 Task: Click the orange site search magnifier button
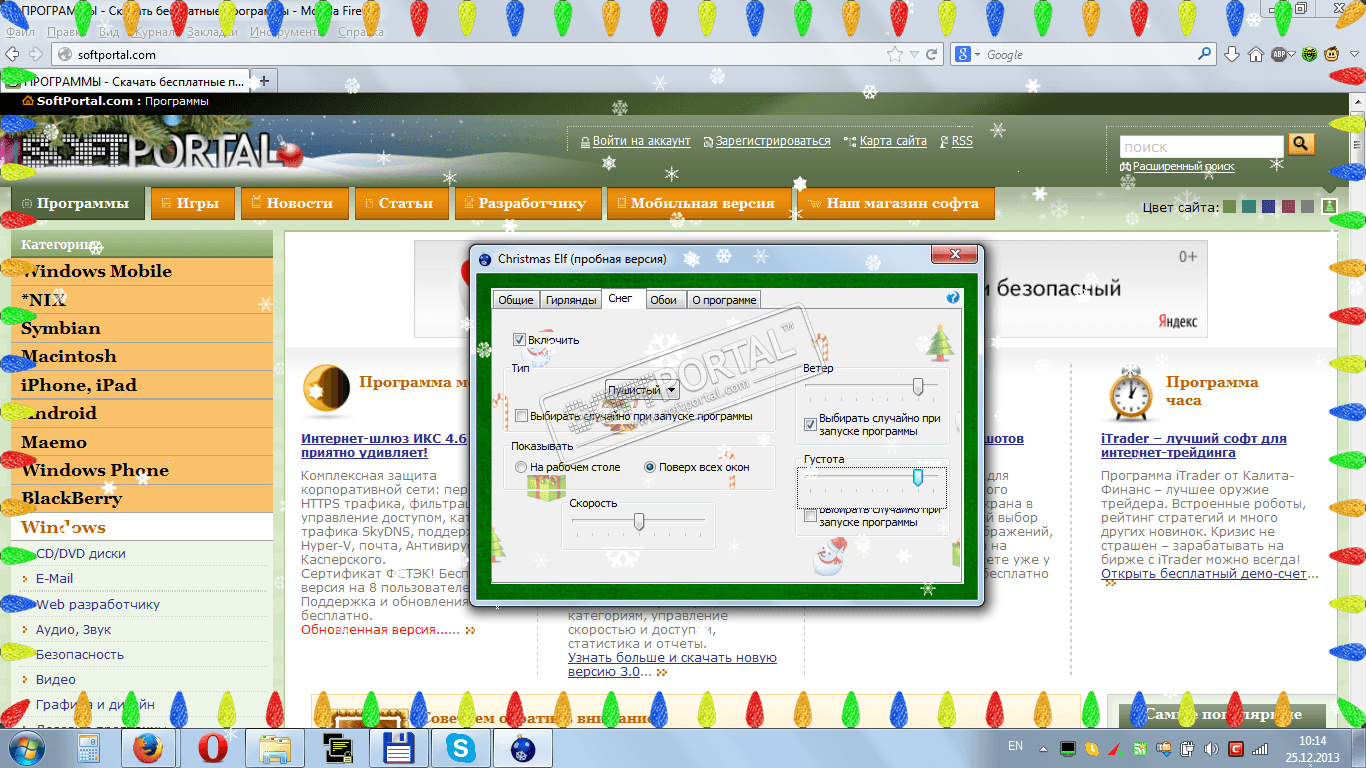pyautogui.click(x=1300, y=145)
